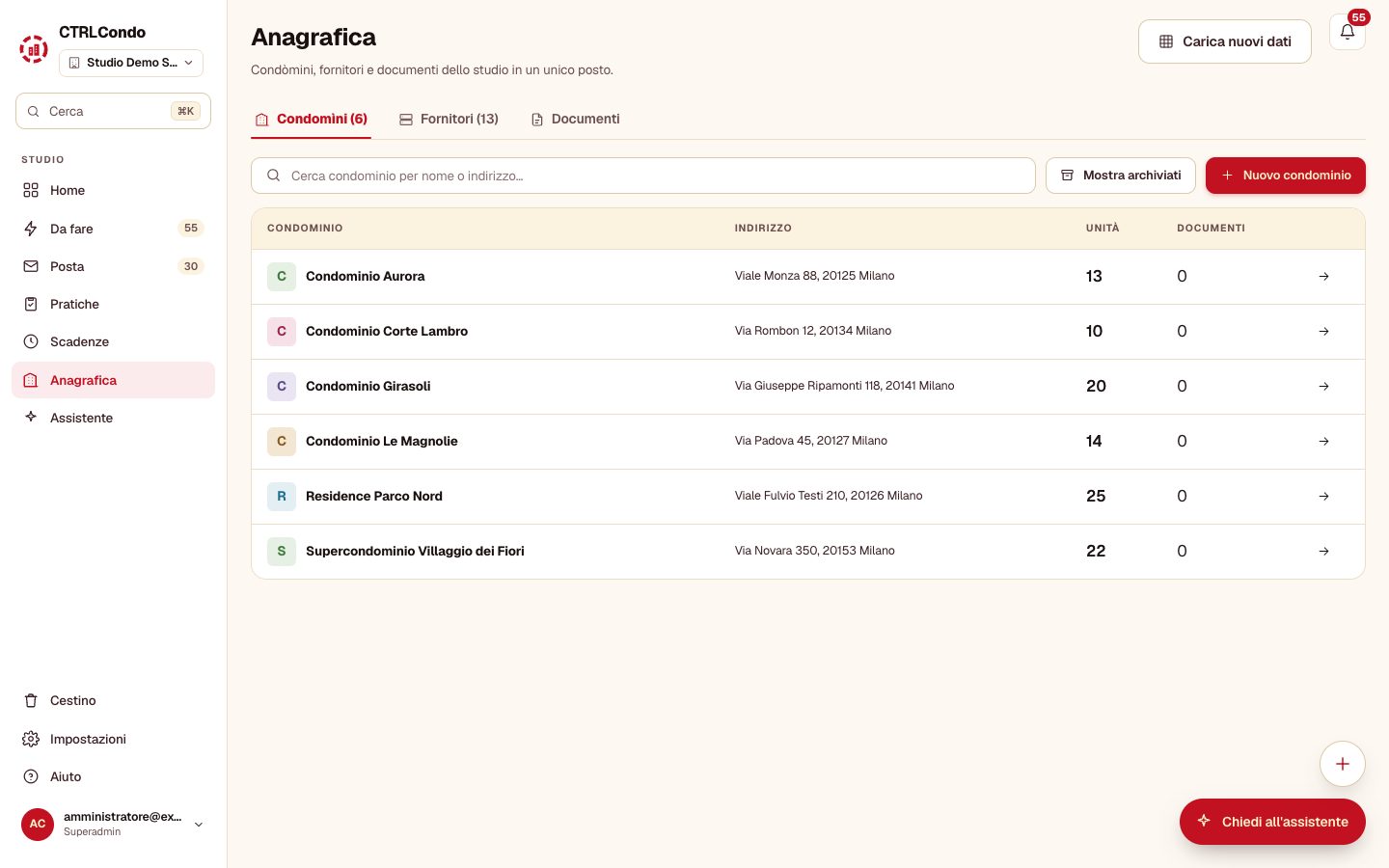1389x868 pixels.
Task: Open arrow for Condominio Aurora row
Action: [1323, 277]
